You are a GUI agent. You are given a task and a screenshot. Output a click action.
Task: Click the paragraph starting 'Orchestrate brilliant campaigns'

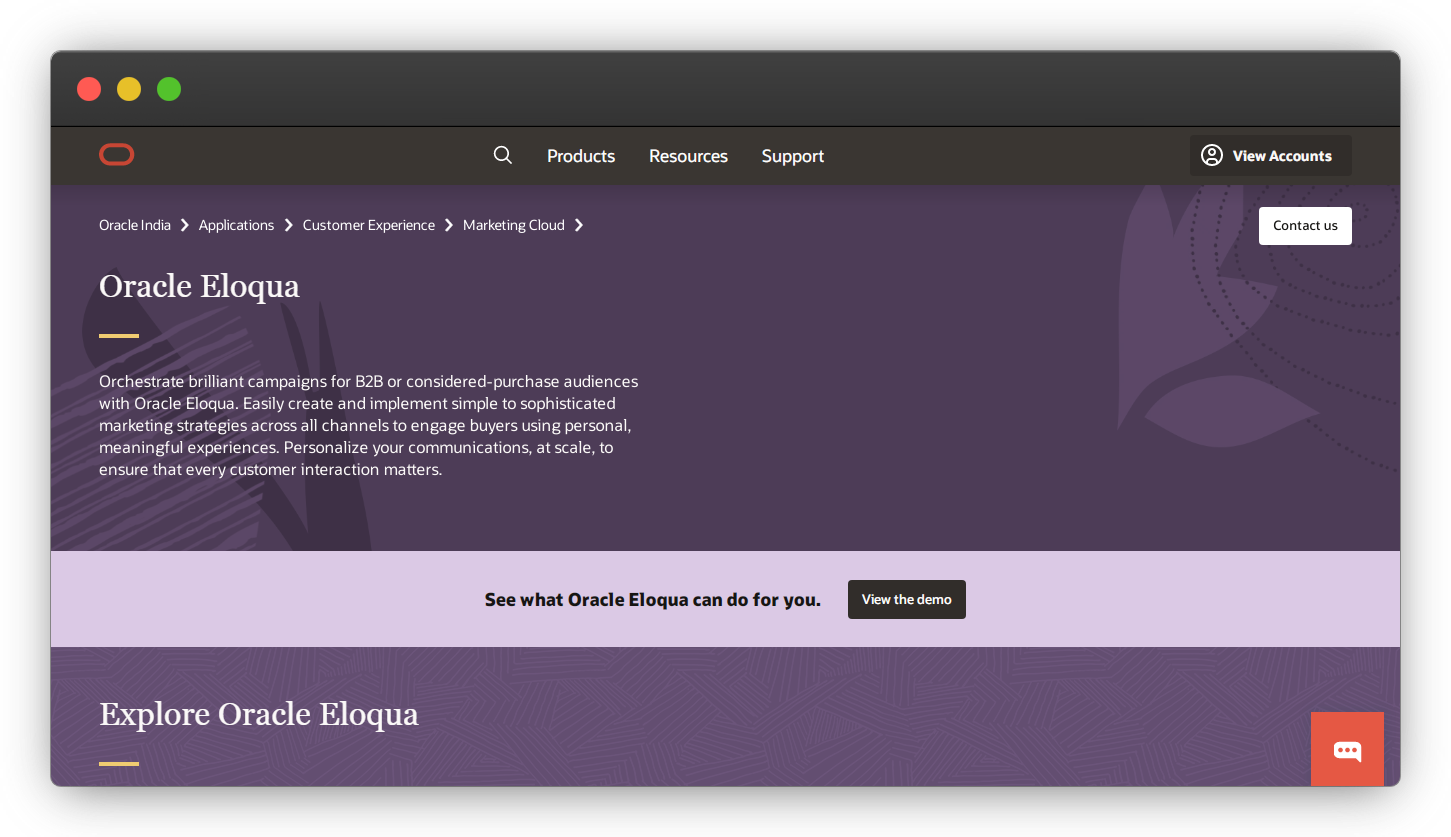click(x=369, y=425)
